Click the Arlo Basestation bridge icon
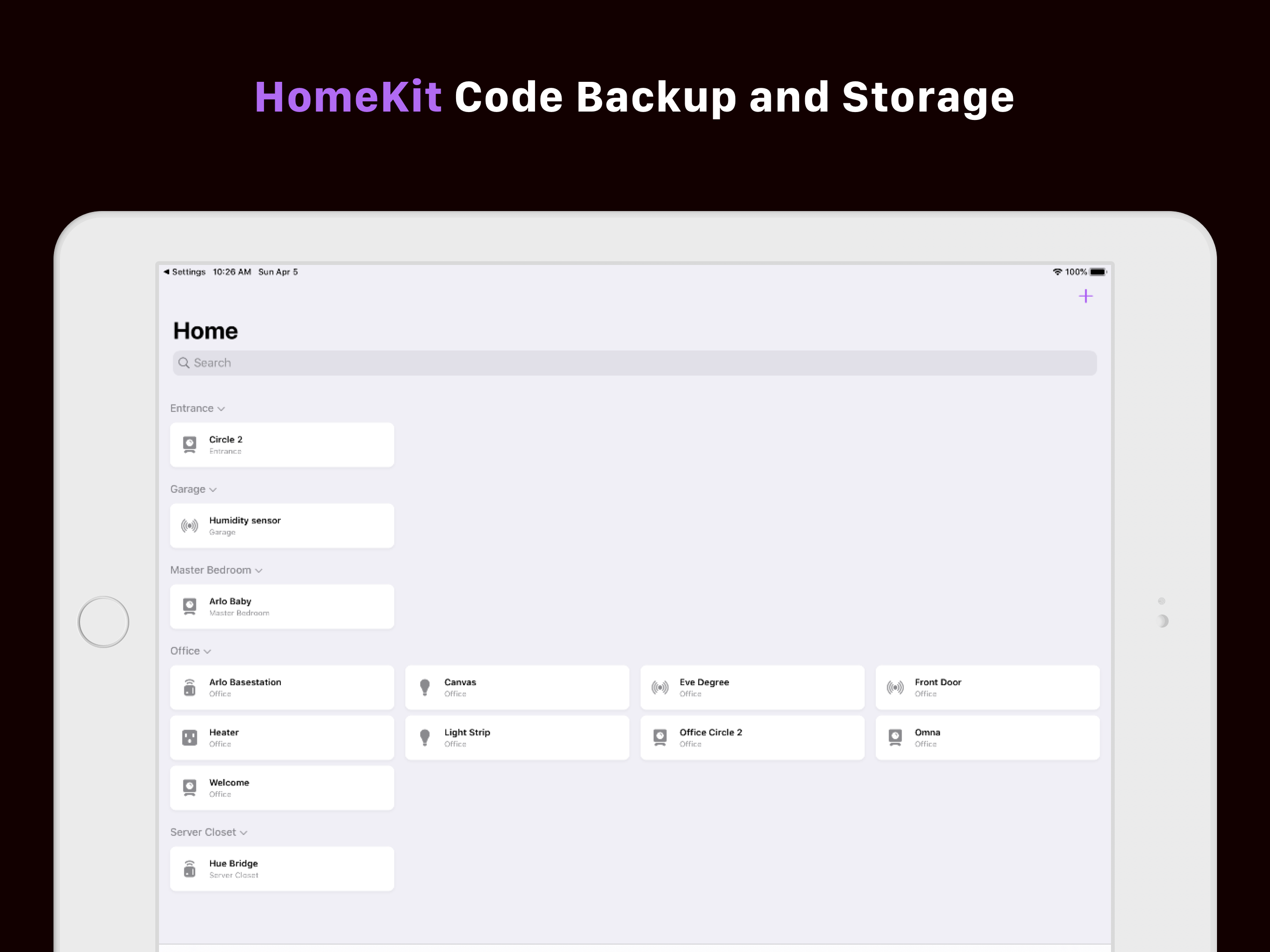This screenshot has height=952, width=1270. coord(190,688)
